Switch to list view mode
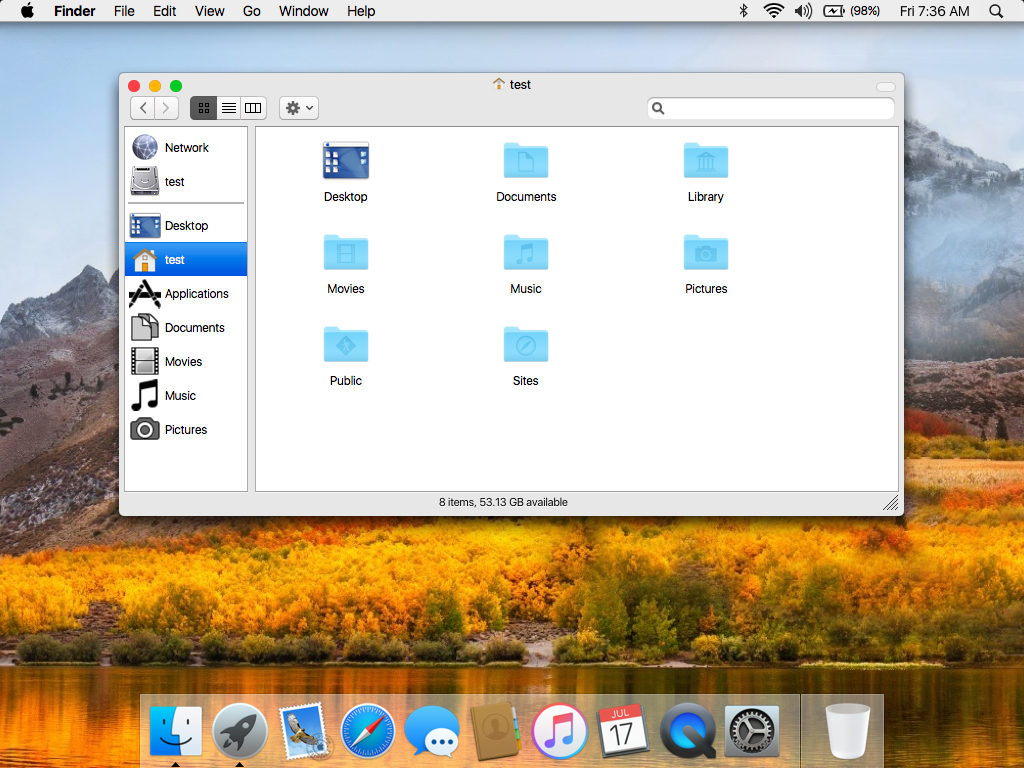 click(229, 108)
